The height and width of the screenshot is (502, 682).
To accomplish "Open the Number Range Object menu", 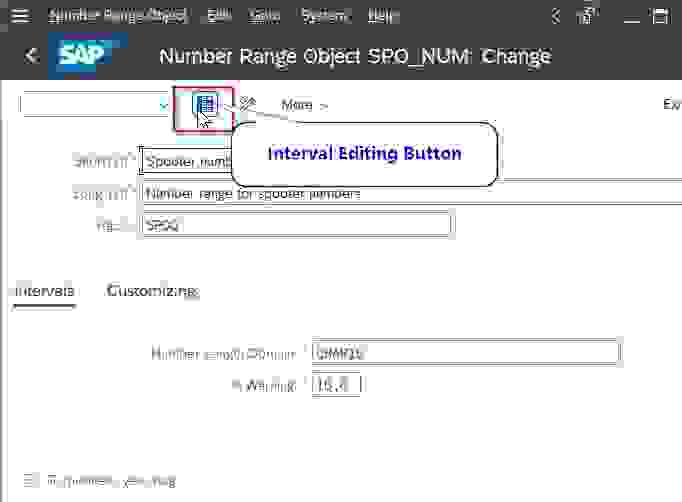I will 118,16.
